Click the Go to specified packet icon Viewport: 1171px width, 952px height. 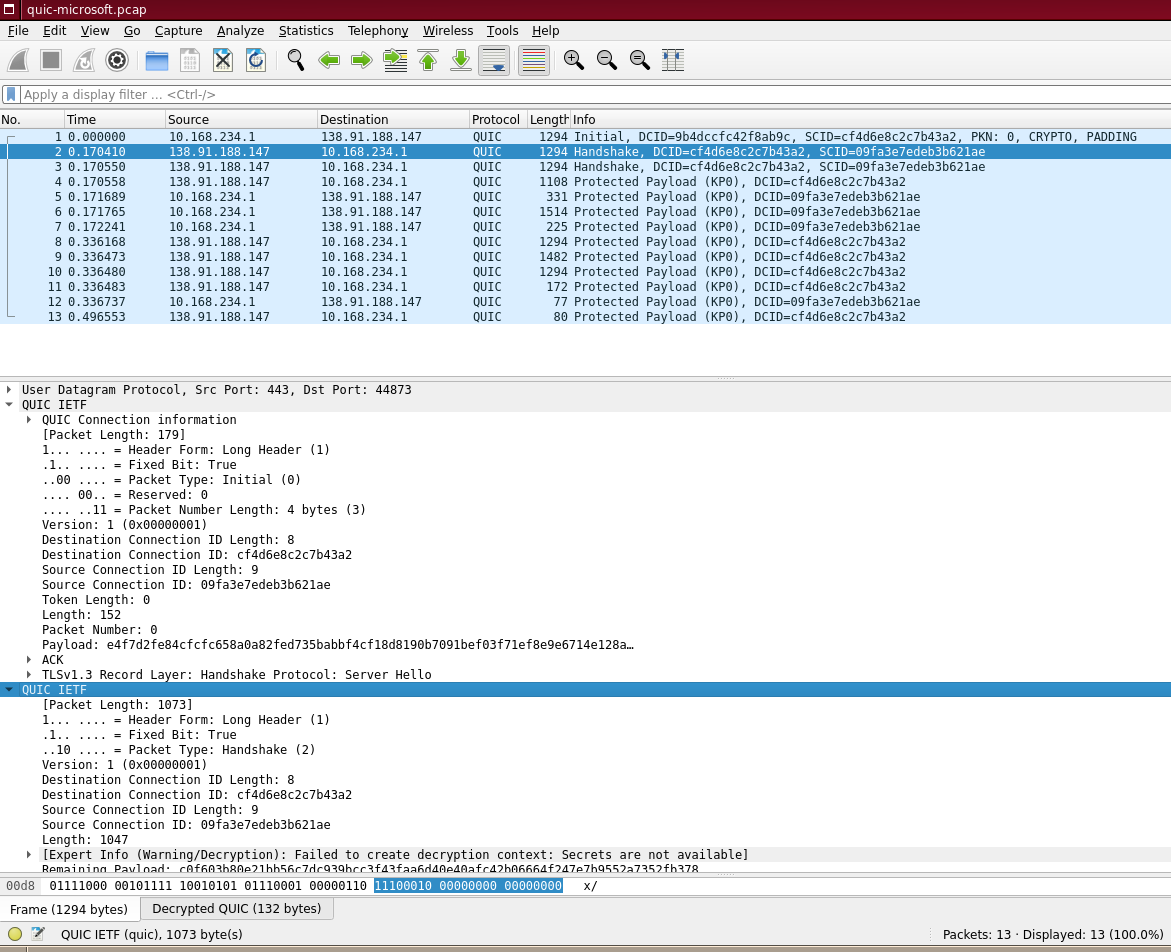click(x=395, y=60)
